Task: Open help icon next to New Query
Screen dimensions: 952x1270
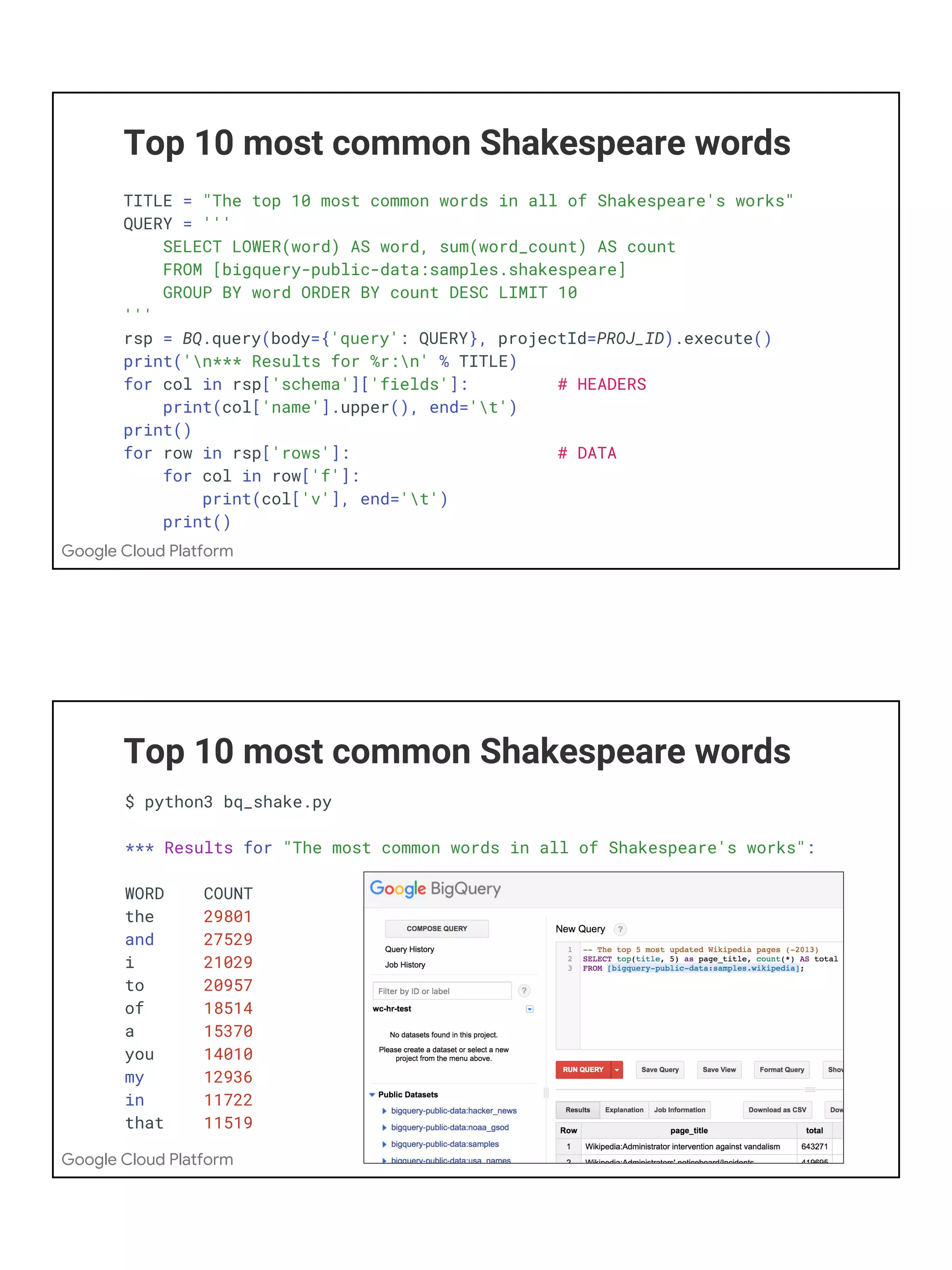Action: pyautogui.click(x=620, y=929)
